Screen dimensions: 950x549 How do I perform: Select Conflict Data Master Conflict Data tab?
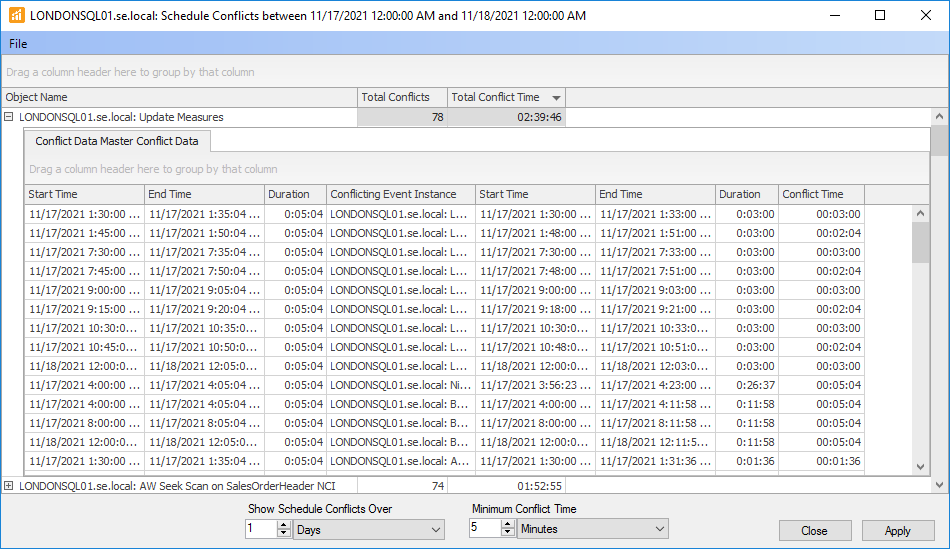[x=117, y=141]
